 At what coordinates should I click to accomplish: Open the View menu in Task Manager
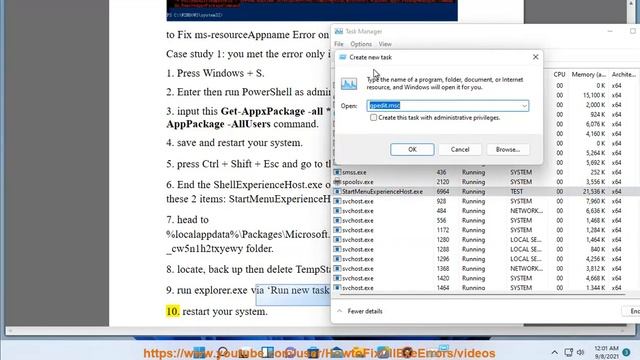[385, 44]
